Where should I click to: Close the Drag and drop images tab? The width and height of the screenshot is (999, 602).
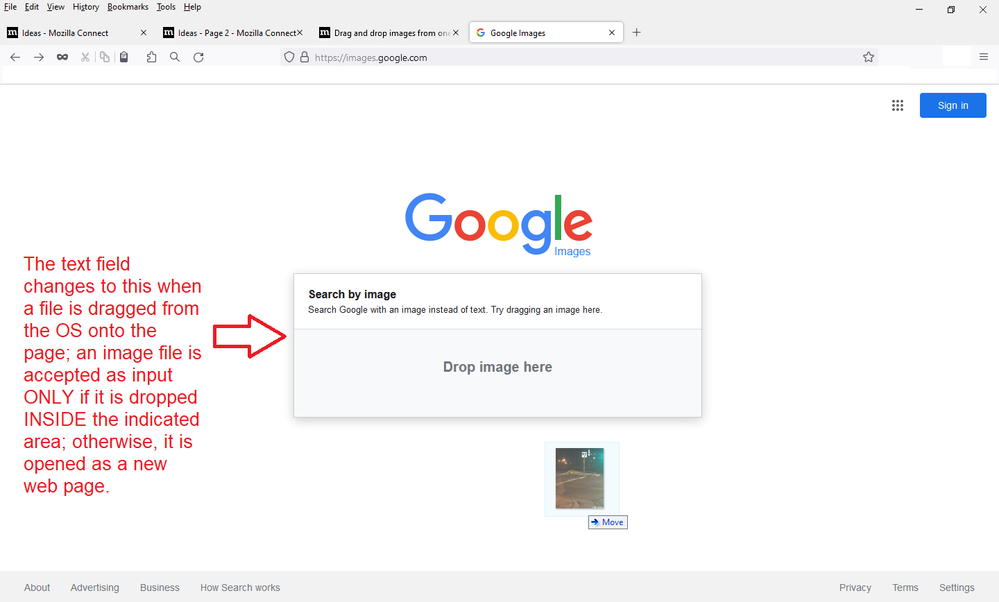(x=455, y=33)
